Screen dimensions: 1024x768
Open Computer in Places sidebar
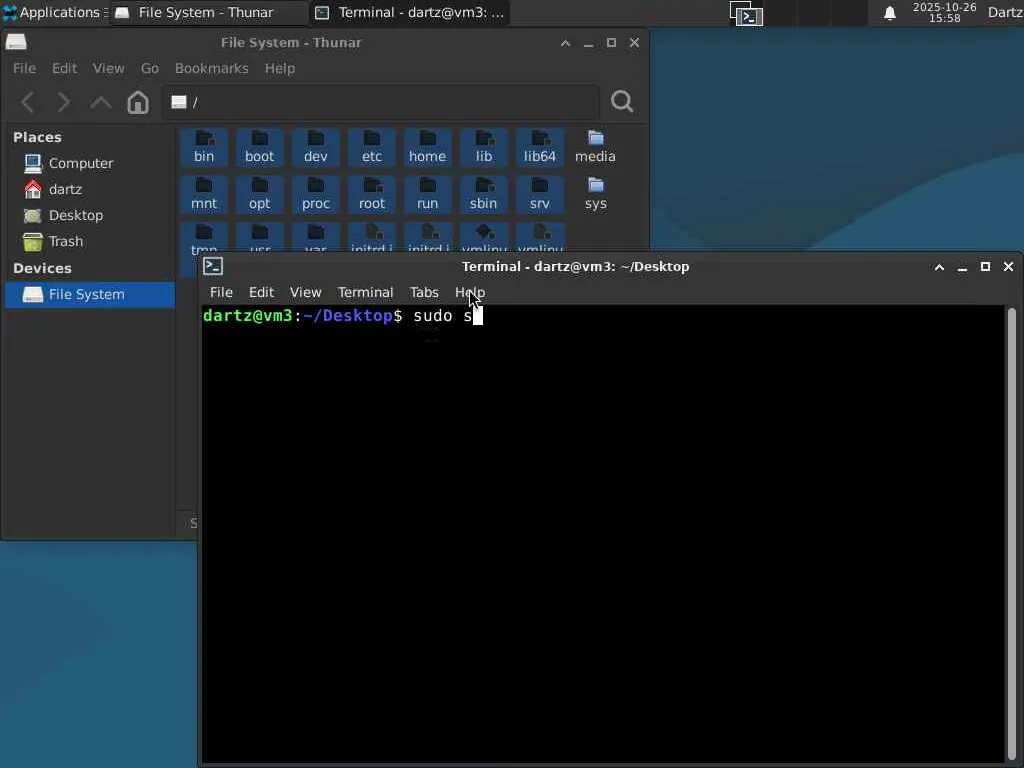tap(89, 163)
